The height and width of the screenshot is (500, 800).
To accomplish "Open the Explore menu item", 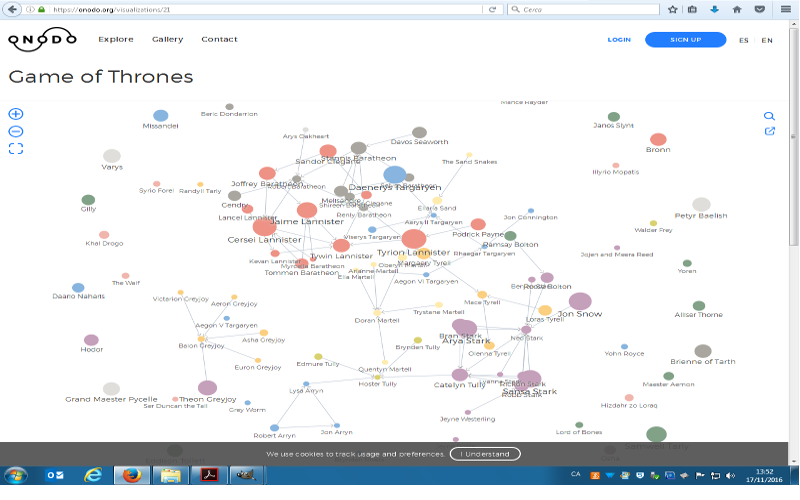I will point(116,40).
